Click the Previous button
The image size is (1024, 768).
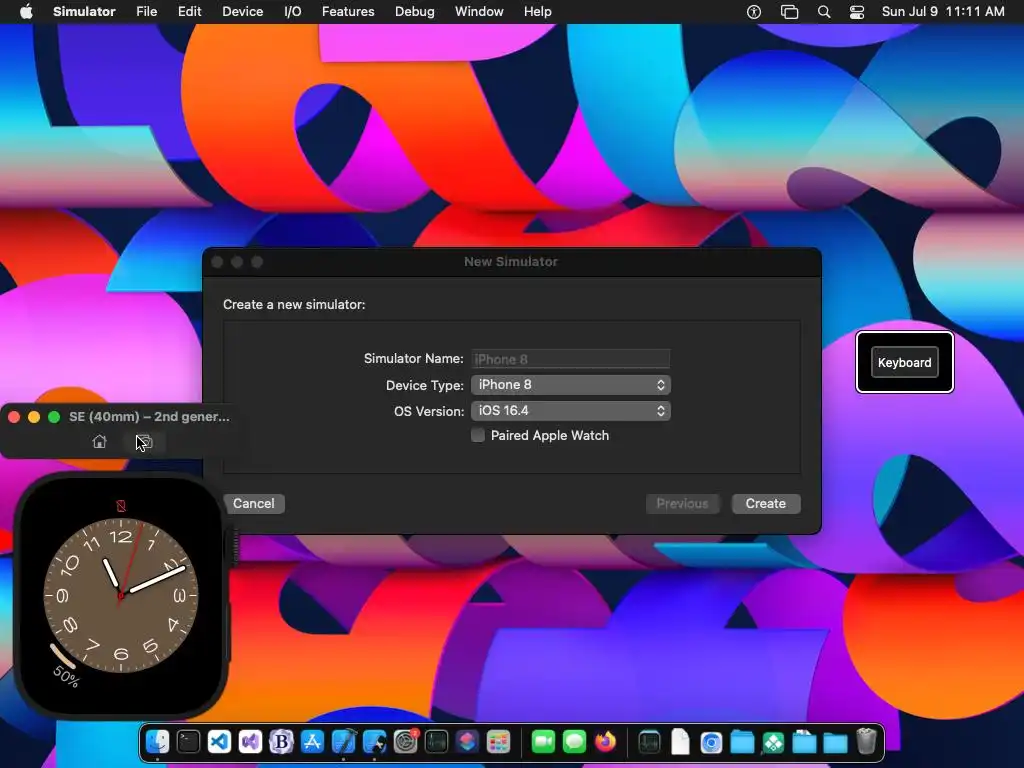682,504
